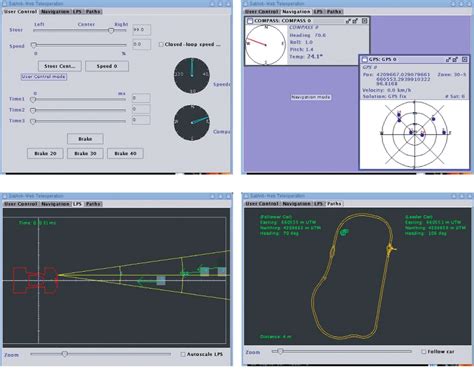Click the 'User Control mode' label
The width and height of the screenshot is (474, 387).
44,77
